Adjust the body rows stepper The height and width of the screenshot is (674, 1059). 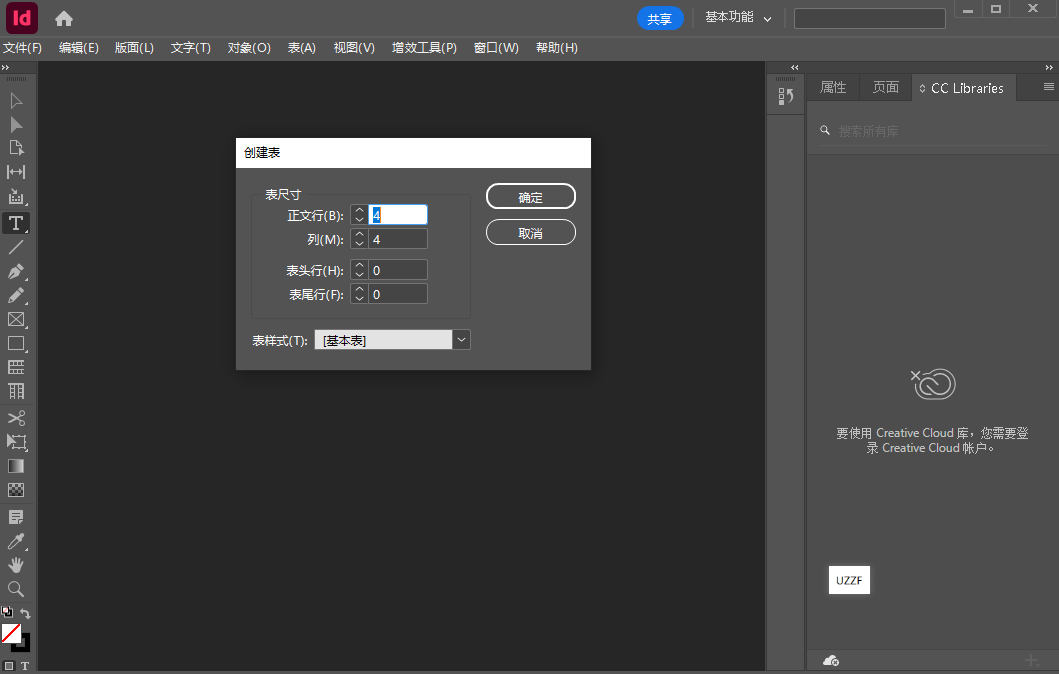[x=359, y=215]
